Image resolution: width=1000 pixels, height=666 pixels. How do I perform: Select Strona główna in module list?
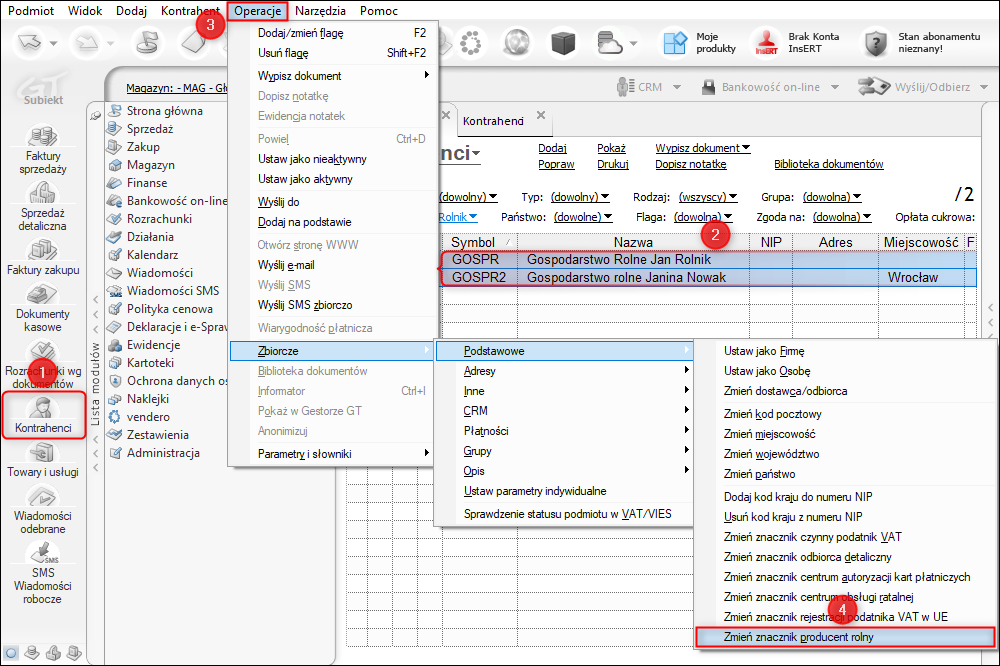[x=165, y=111]
